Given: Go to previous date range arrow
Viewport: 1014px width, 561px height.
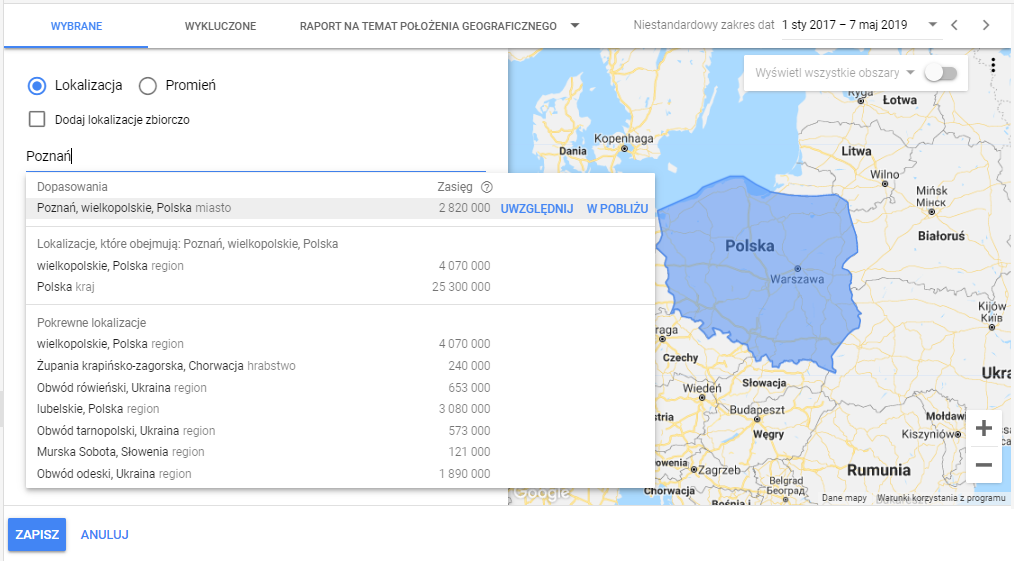Looking at the screenshot, I should click(954, 25).
